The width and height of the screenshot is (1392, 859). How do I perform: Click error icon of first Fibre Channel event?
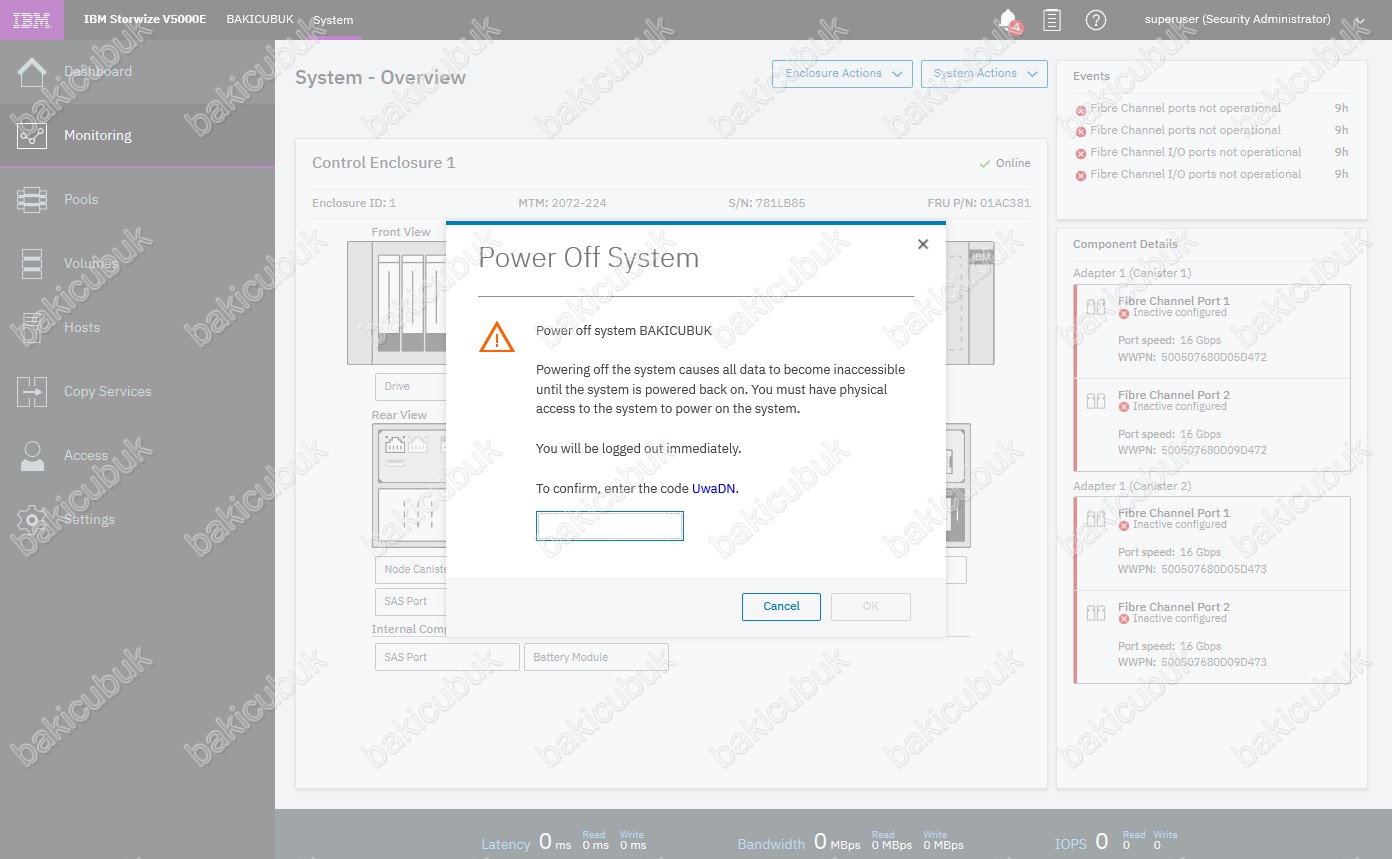(x=1081, y=110)
